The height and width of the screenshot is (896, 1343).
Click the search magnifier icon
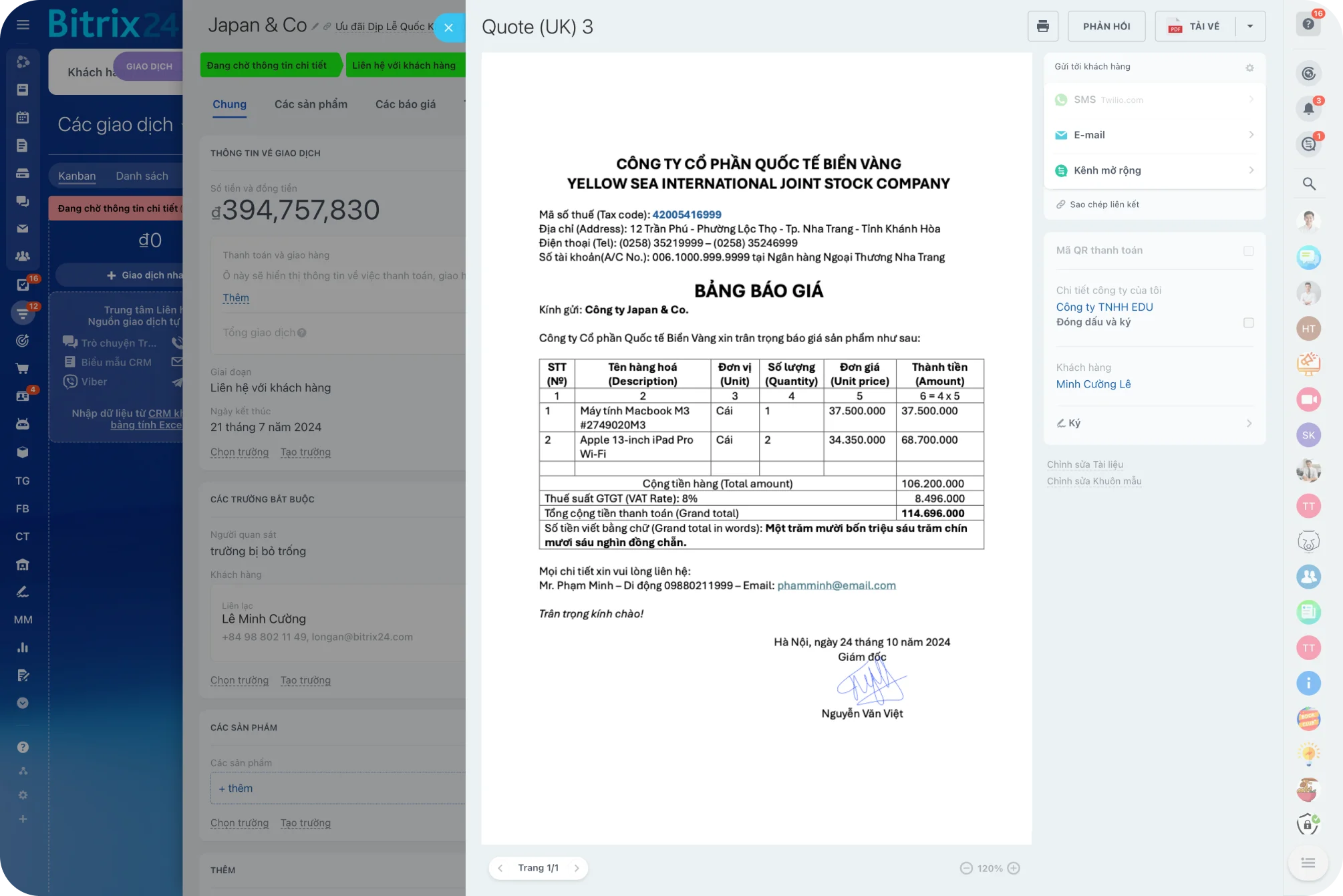[1308, 184]
